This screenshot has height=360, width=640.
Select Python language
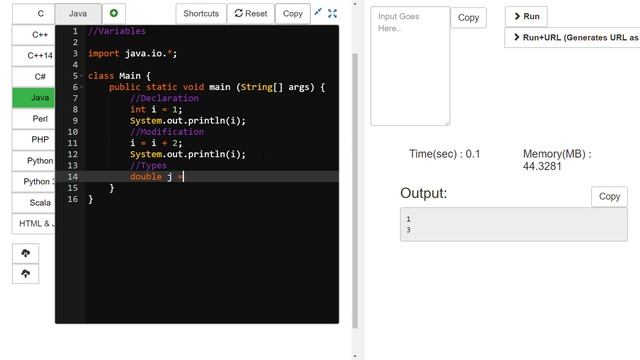point(33,161)
